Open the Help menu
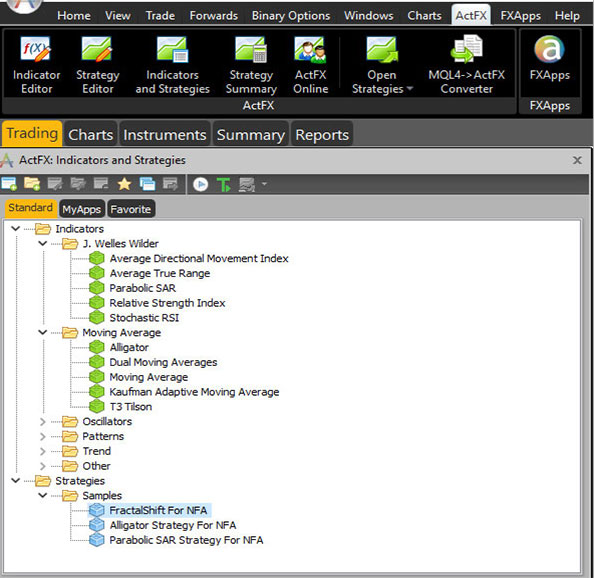 click(567, 16)
